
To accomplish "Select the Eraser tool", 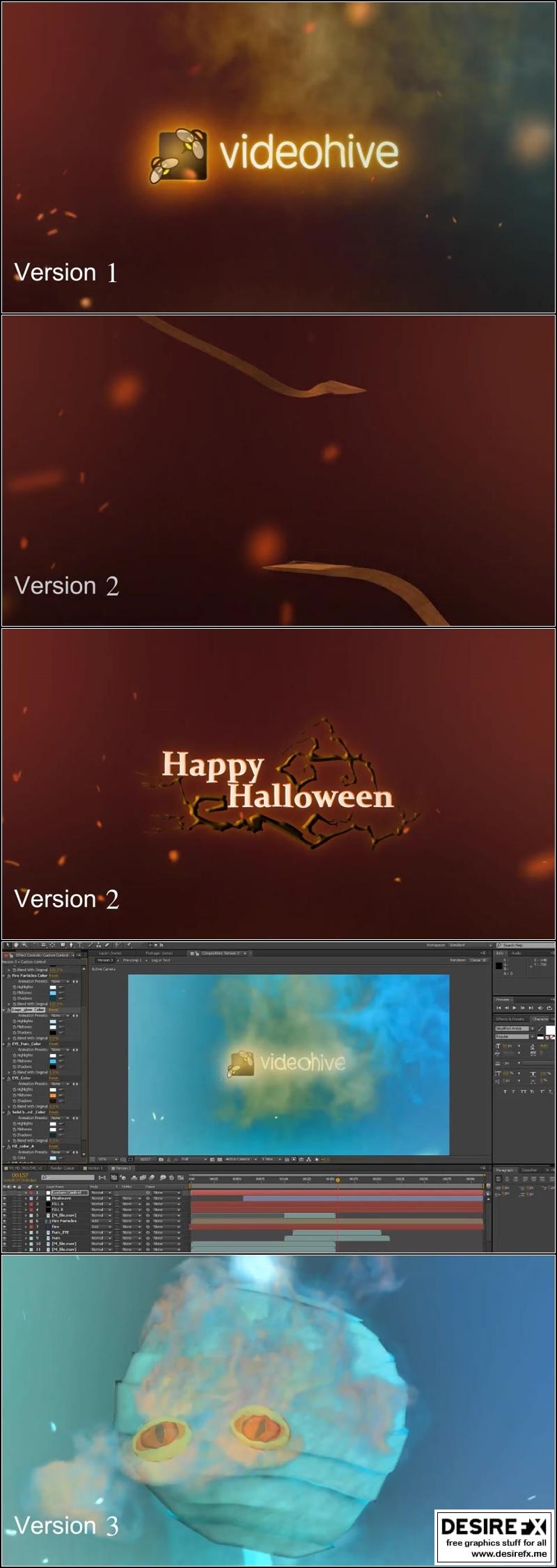I will pos(107,945).
